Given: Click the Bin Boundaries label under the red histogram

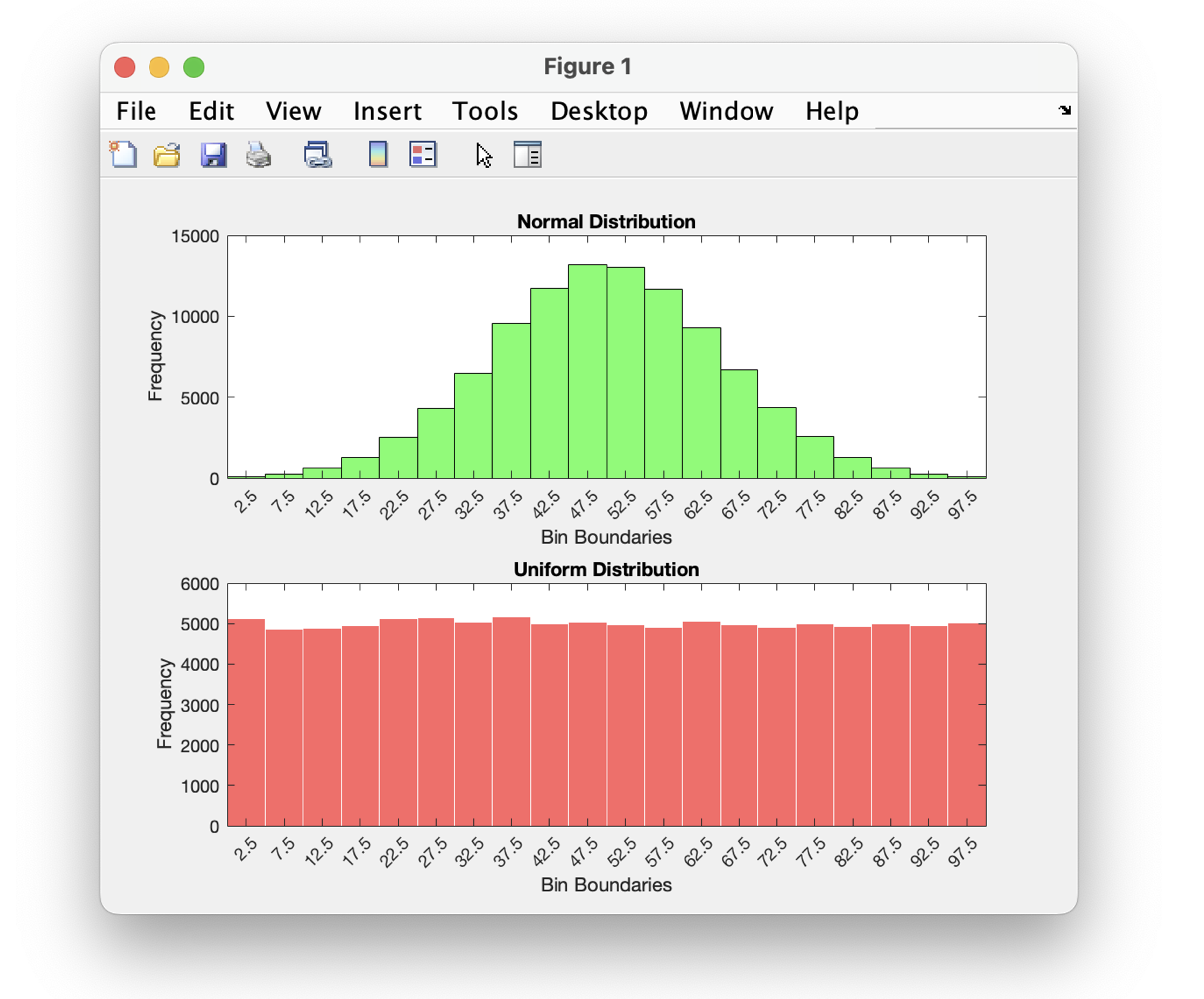Looking at the screenshot, I should point(605,885).
